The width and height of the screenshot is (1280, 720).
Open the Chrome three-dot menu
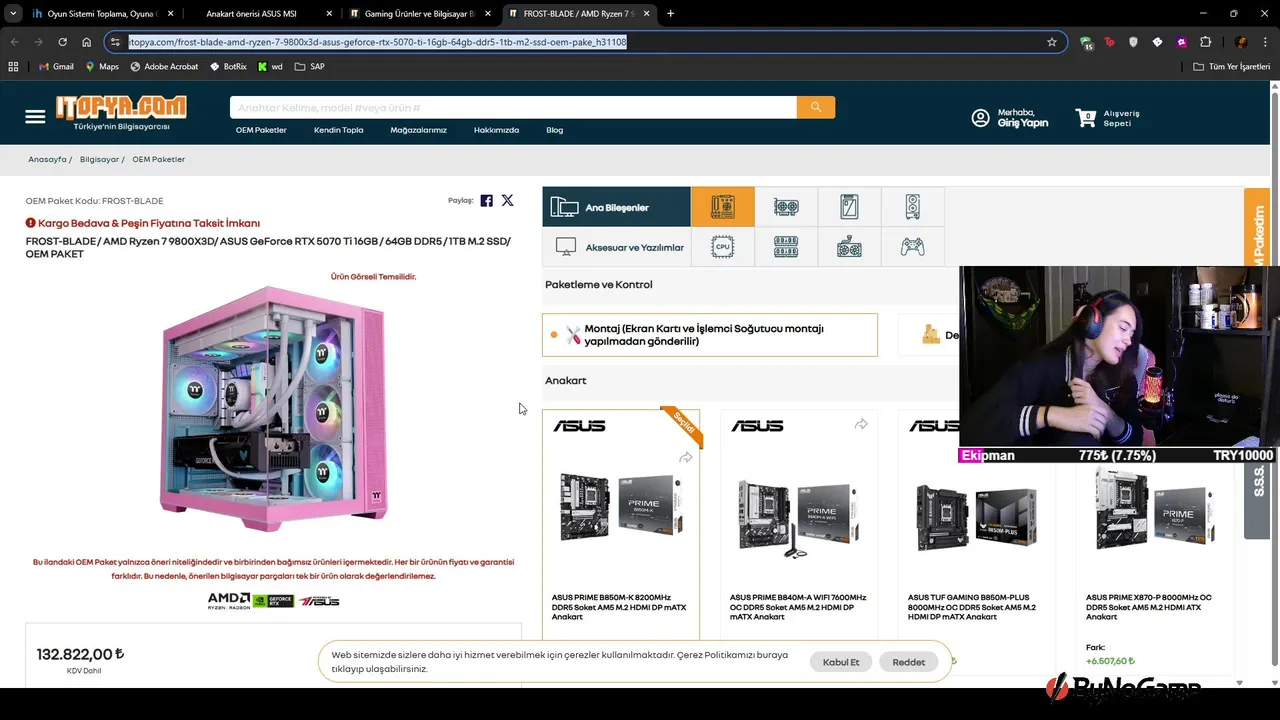1263,42
